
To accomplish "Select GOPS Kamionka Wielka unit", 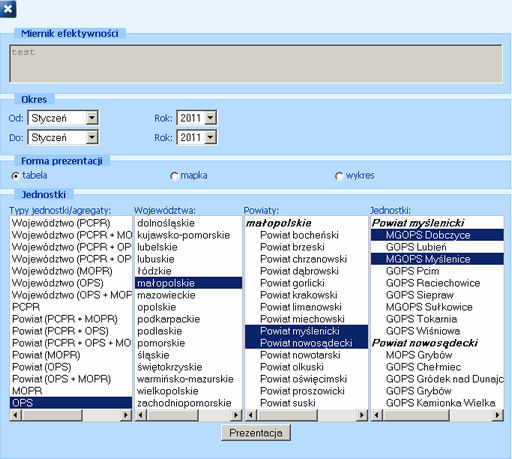I will coord(437,403).
